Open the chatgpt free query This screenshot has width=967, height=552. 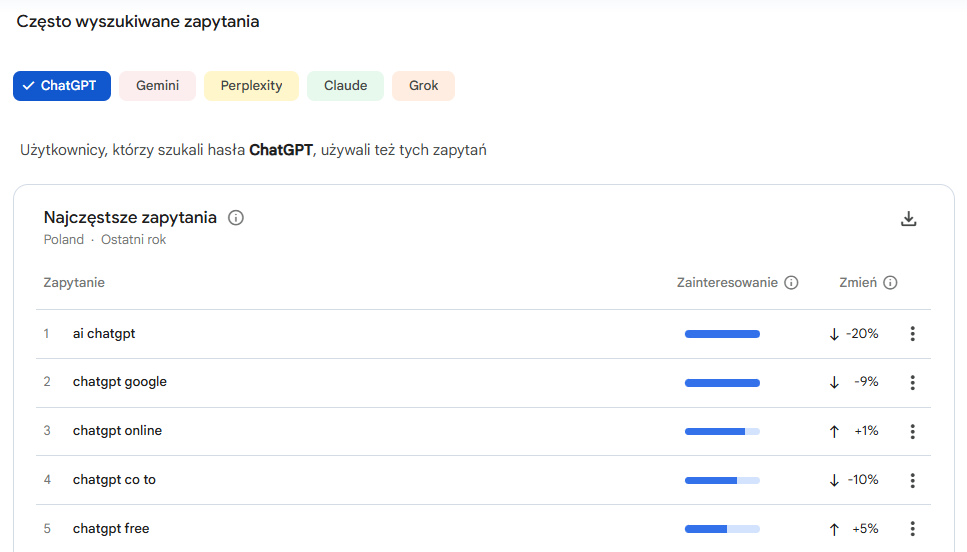(x=111, y=529)
